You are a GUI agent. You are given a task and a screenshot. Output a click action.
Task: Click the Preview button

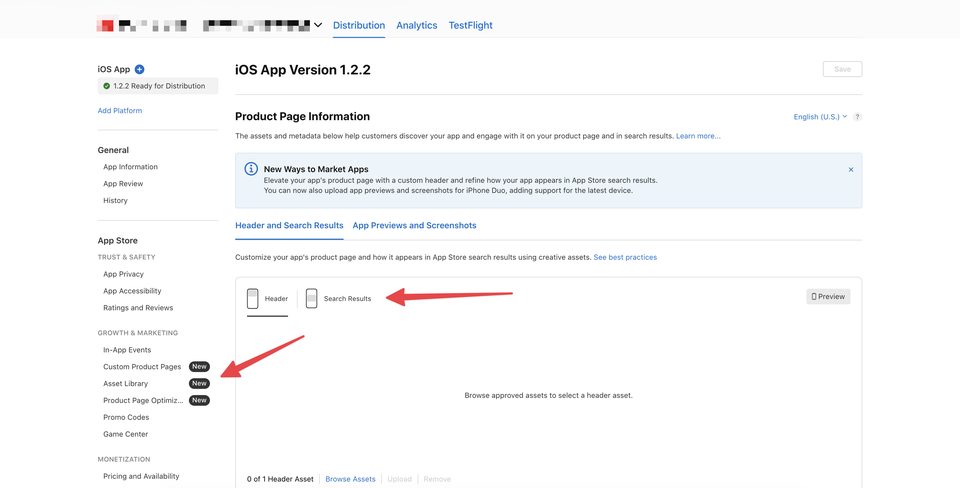(828, 296)
